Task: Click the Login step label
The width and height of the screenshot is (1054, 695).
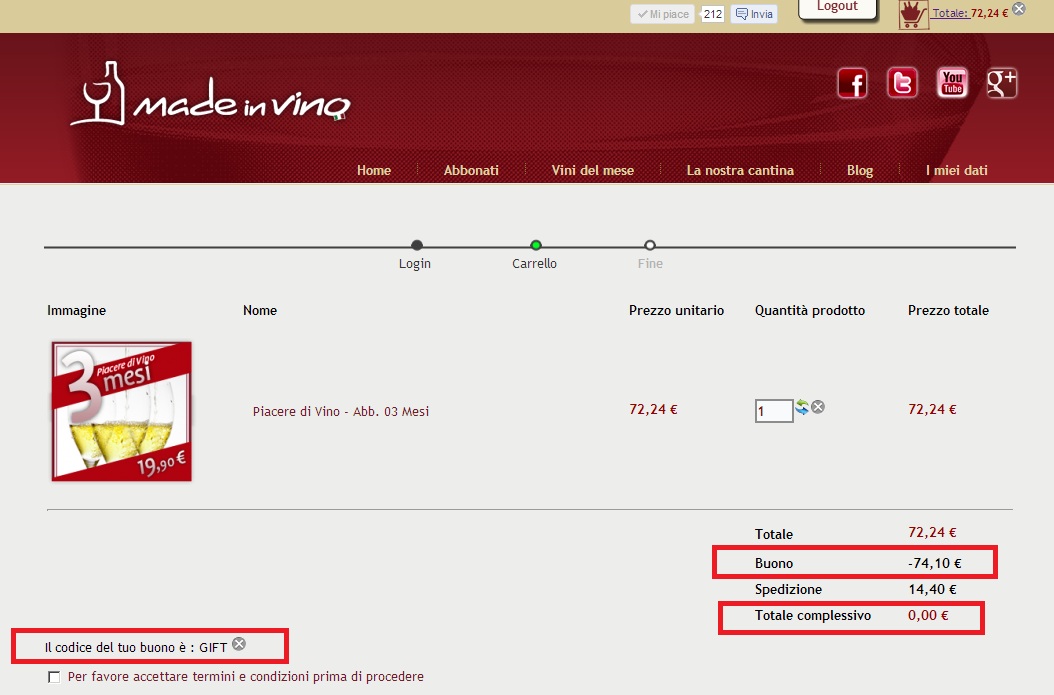Action: pyautogui.click(x=415, y=263)
